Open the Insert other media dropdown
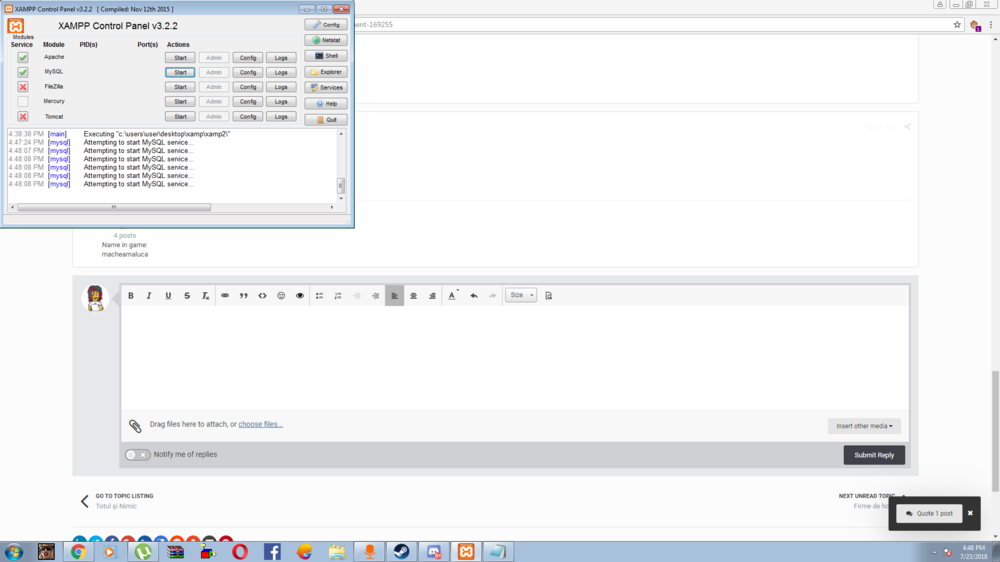1000x562 pixels. click(864, 426)
